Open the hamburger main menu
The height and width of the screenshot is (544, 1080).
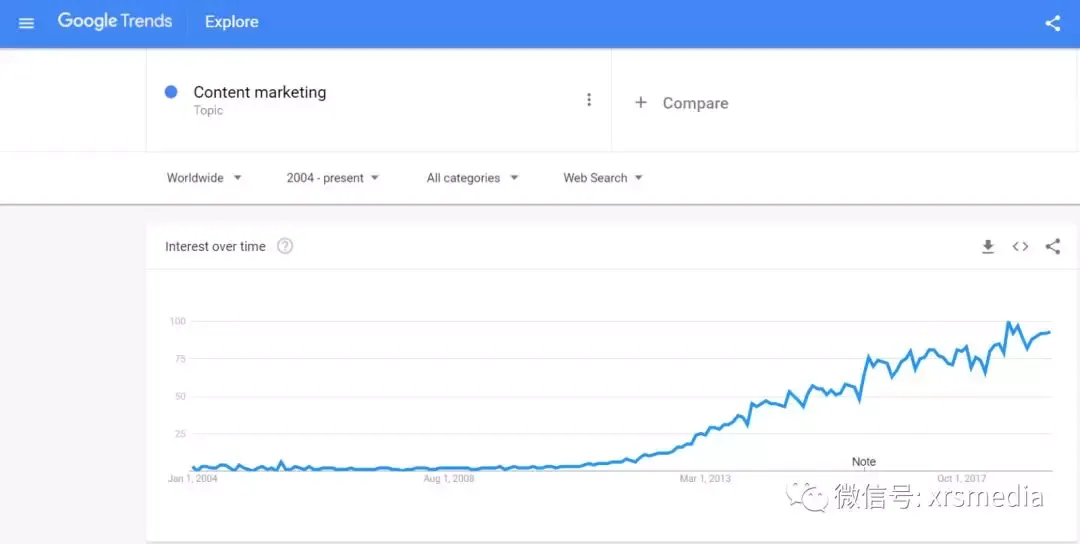click(26, 23)
